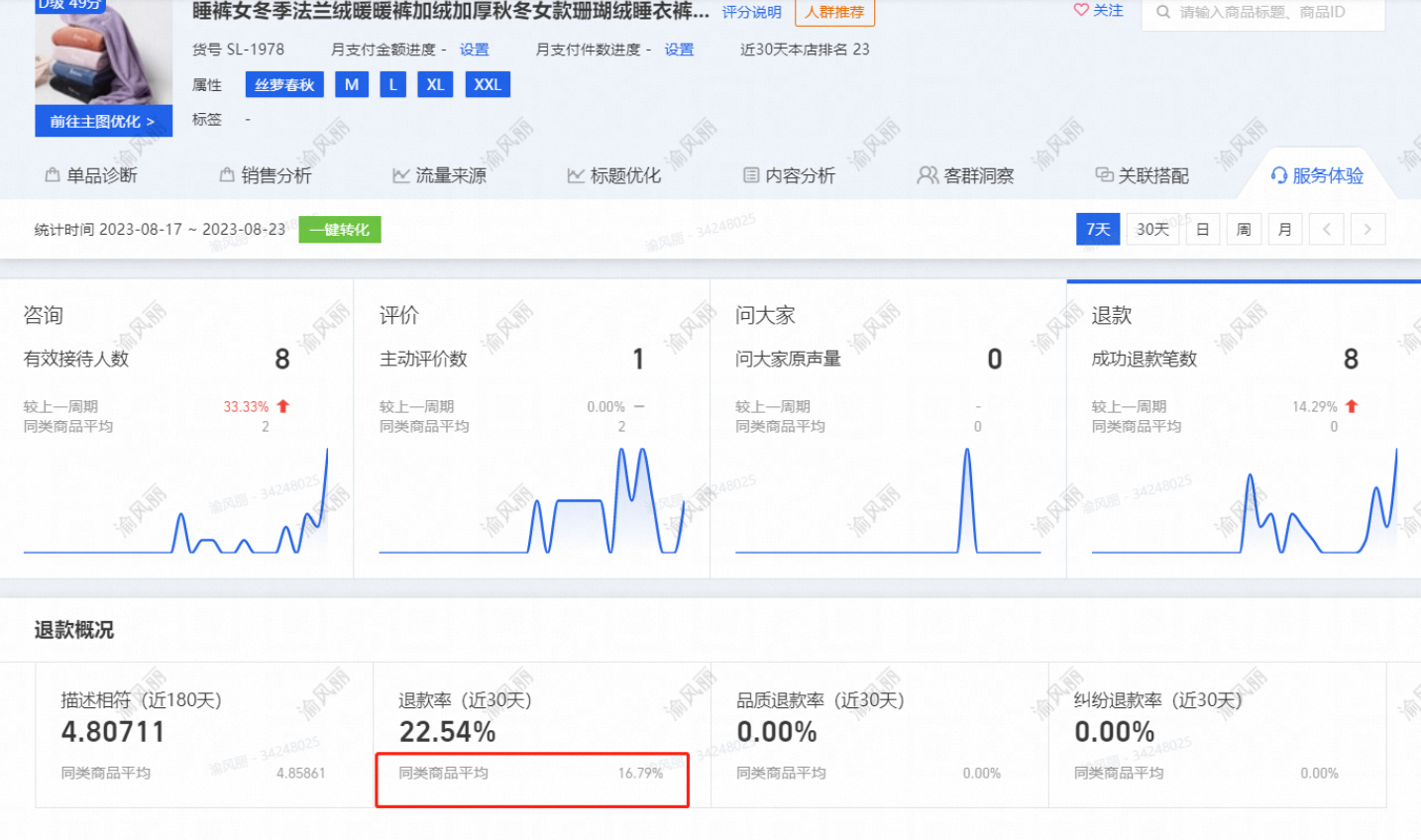Select the 问大家 metric card
Viewport: 1421px width, 840px height.
[888, 428]
